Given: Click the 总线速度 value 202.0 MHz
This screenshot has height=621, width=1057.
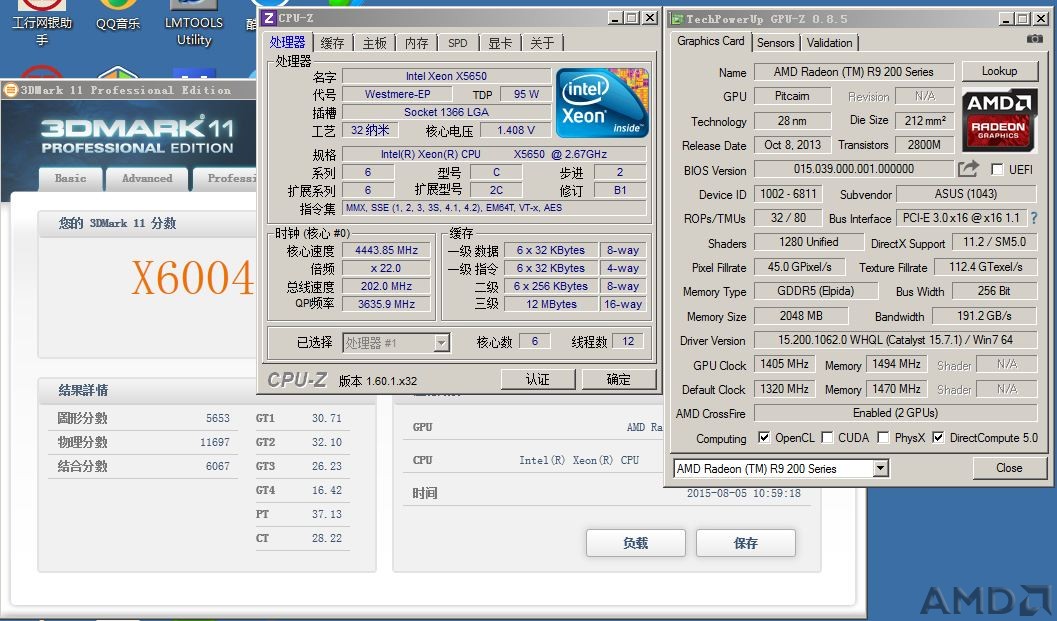Looking at the screenshot, I should pos(386,286).
